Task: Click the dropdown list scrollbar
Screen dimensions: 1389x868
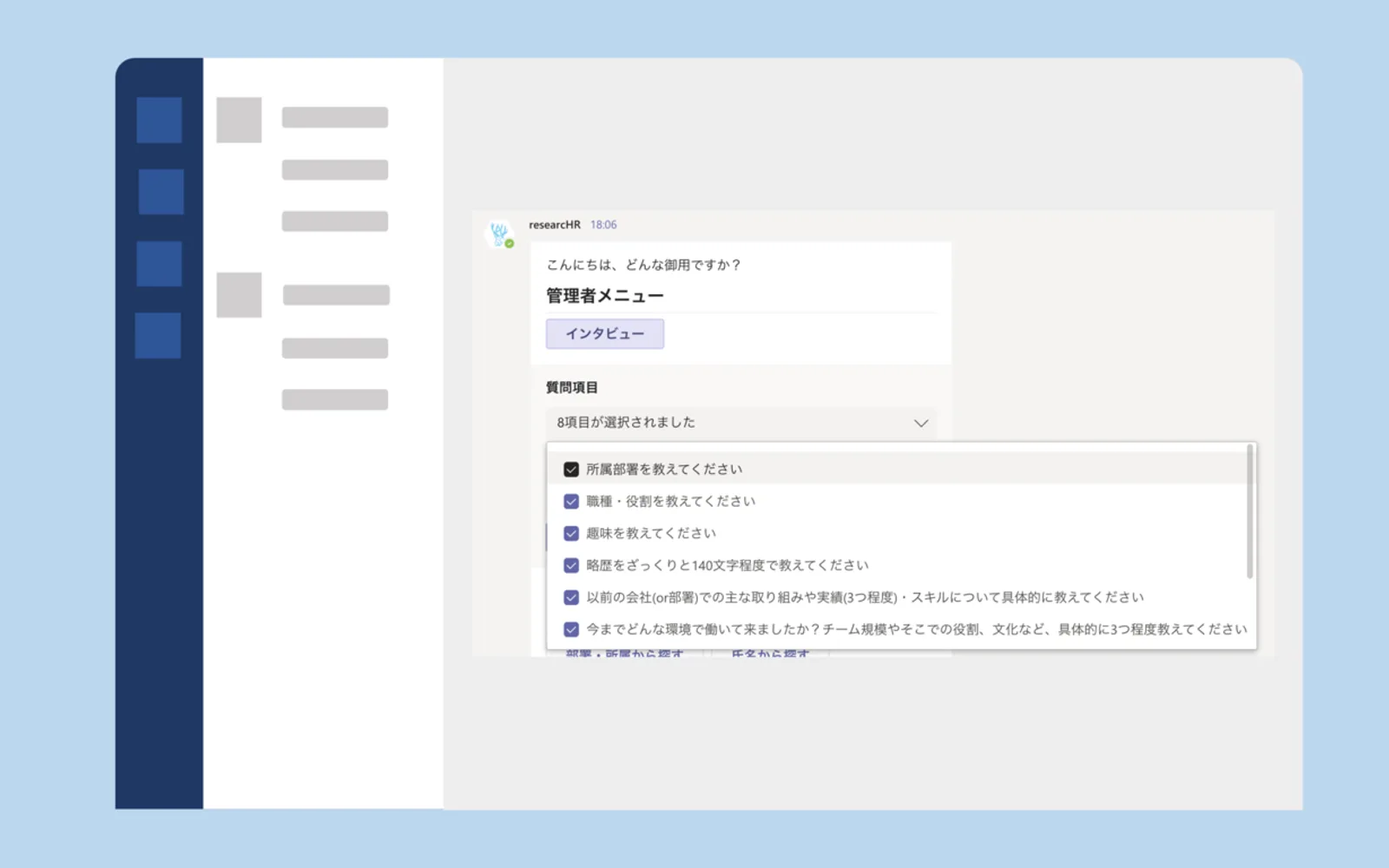Action: pos(1250,512)
